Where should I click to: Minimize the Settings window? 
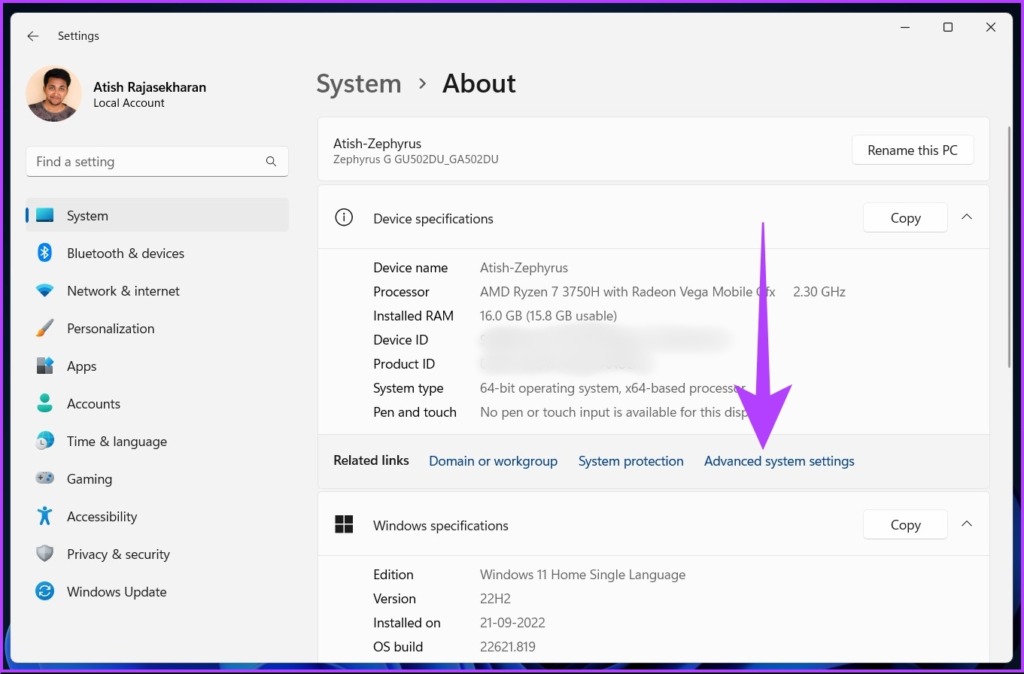pos(905,27)
